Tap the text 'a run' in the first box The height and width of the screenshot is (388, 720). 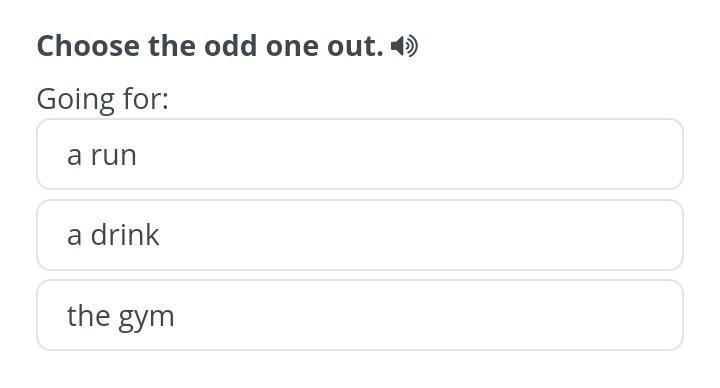pos(102,155)
